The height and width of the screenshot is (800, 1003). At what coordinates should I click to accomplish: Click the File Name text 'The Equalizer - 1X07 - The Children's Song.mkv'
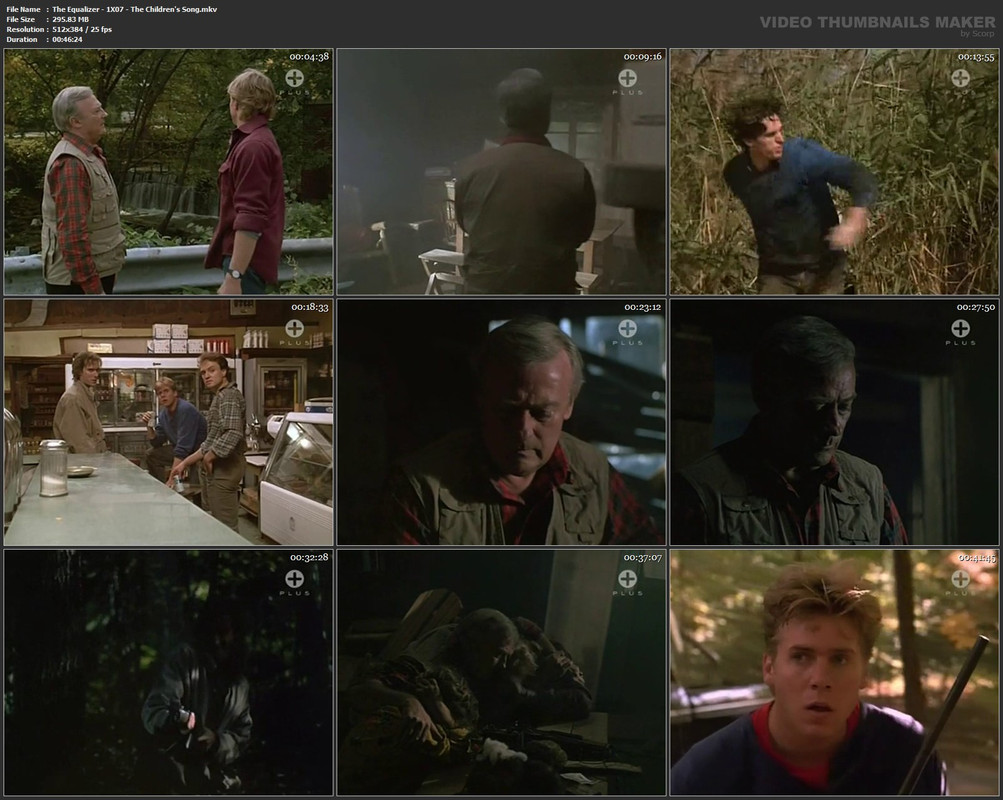pyautogui.click(x=134, y=10)
